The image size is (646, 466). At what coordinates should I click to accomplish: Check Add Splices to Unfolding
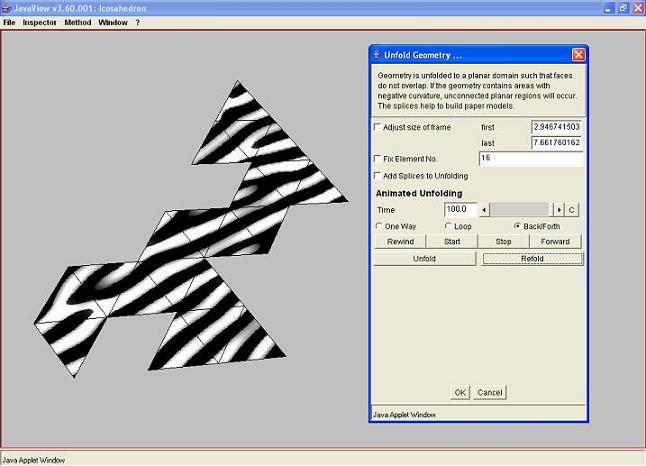tap(378, 176)
